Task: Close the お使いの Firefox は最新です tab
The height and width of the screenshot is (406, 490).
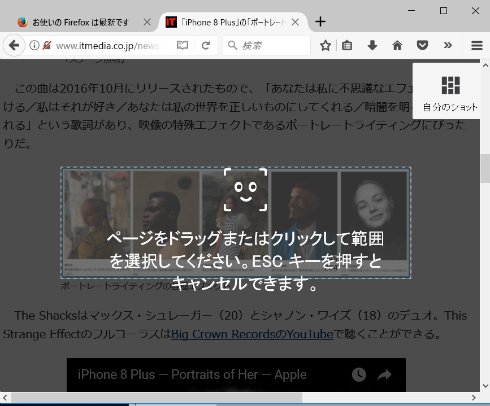Action: [x=147, y=22]
